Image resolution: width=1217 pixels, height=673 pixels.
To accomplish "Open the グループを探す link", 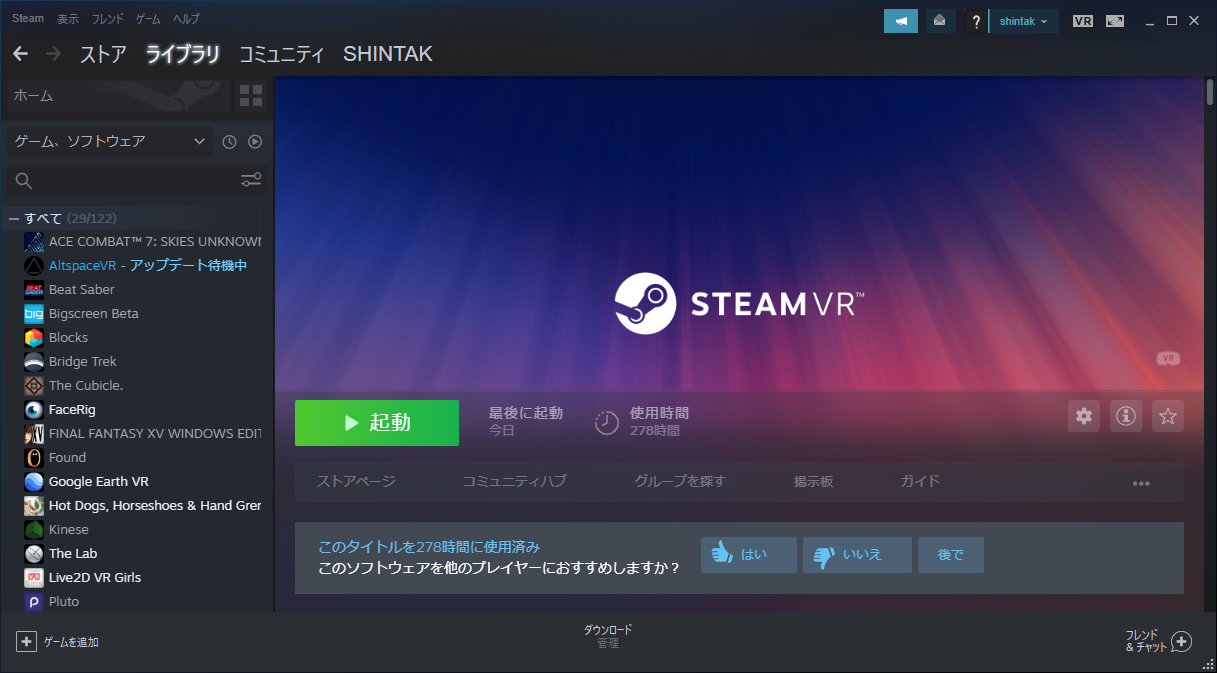I will click(x=680, y=481).
